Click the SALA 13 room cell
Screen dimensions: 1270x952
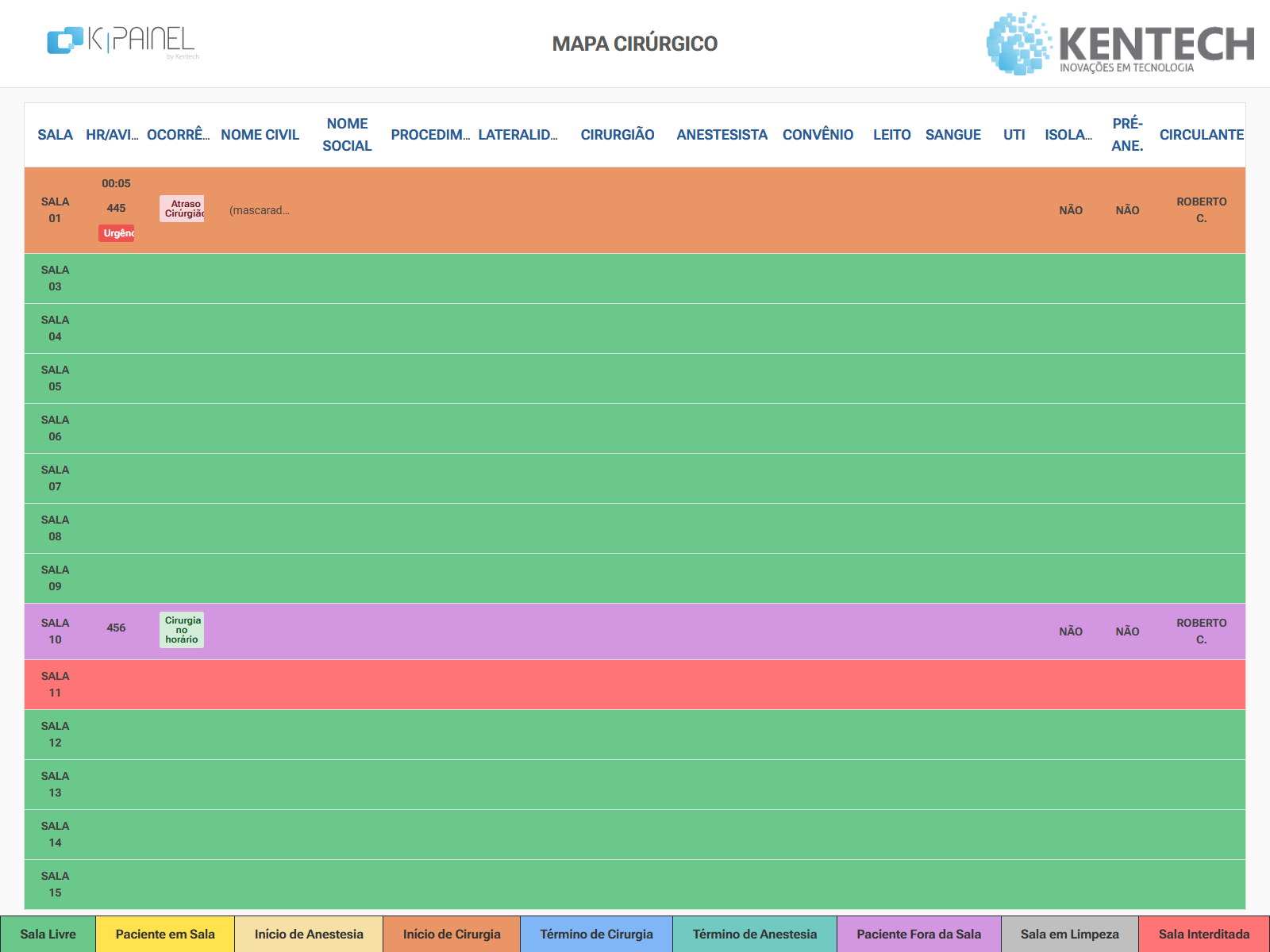coord(55,785)
